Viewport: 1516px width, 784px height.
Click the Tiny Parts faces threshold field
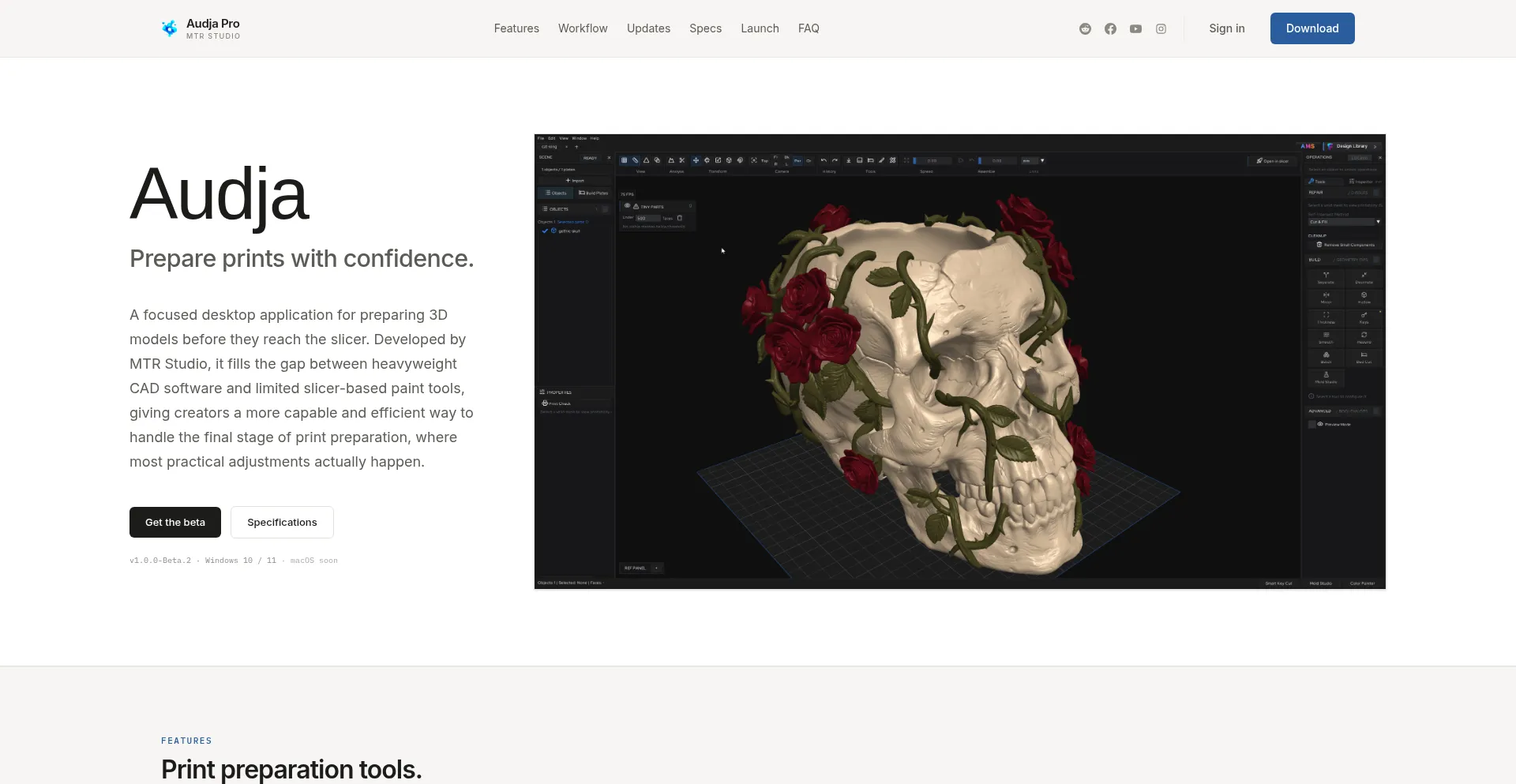(x=648, y=218)
